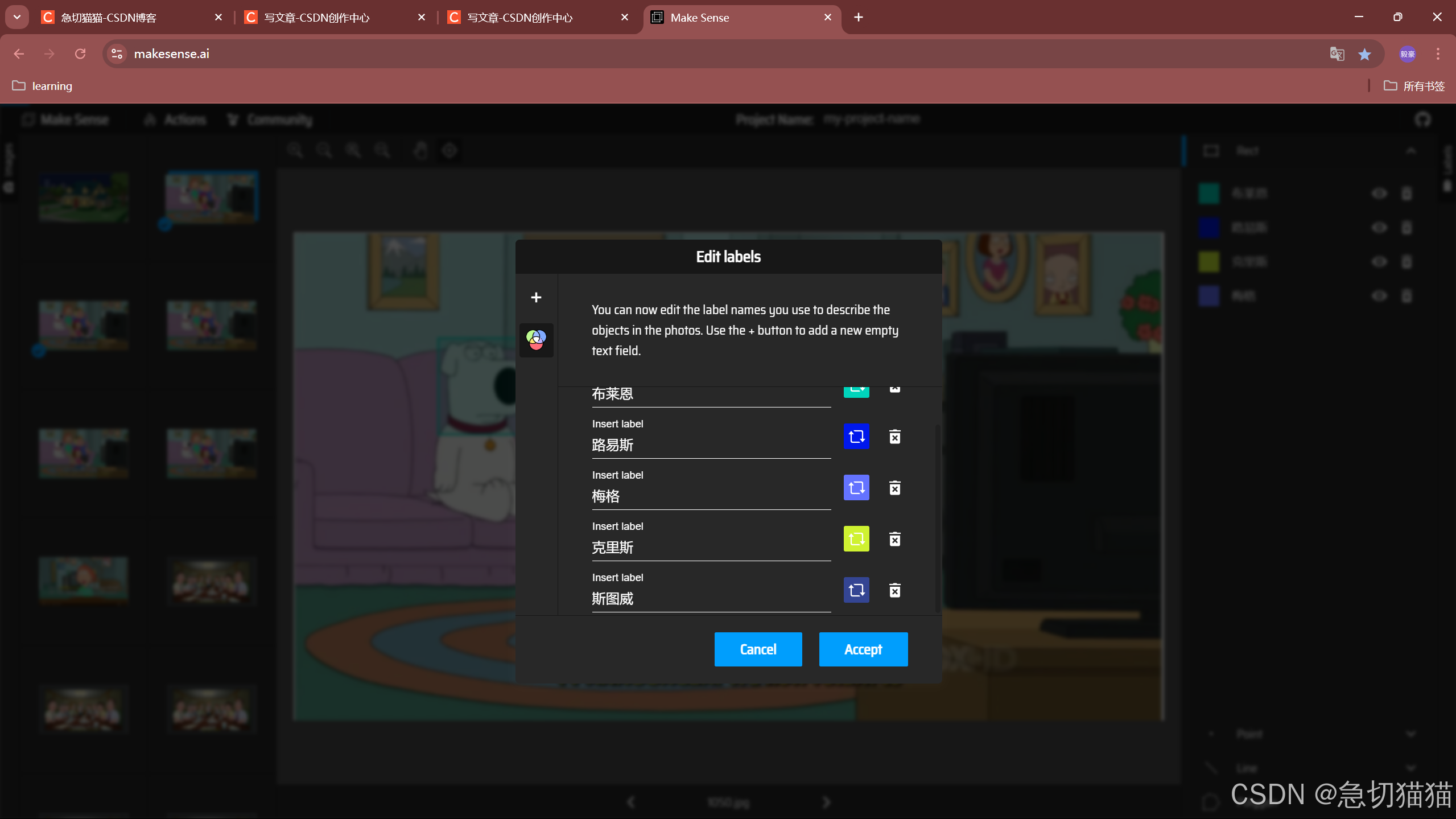Image resolution: width=1456 pixels, height=819 pixels.
Task: Change color of the 路易斯 label
Action: tap(856, 437)
